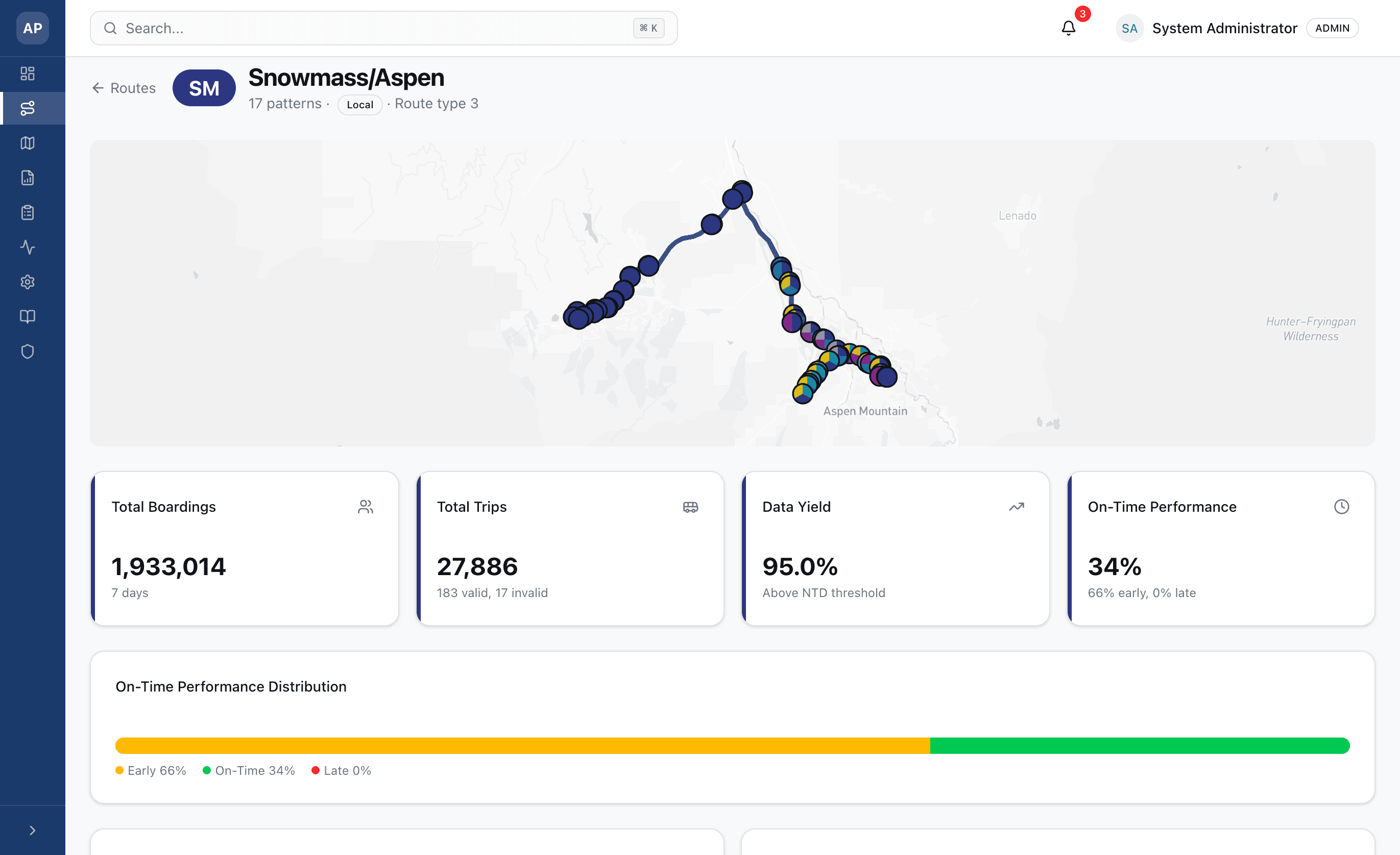Click the clock icon on On-Time Performance card
This screenshot has height=855, width=1400.
coord(1341,507)
